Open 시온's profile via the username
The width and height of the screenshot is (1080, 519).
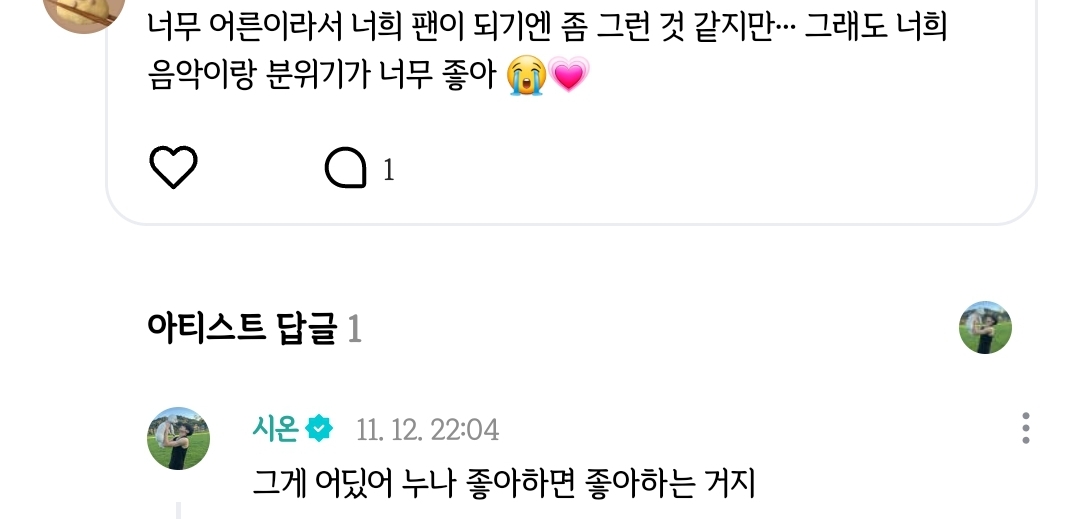(x=275, y=429)
